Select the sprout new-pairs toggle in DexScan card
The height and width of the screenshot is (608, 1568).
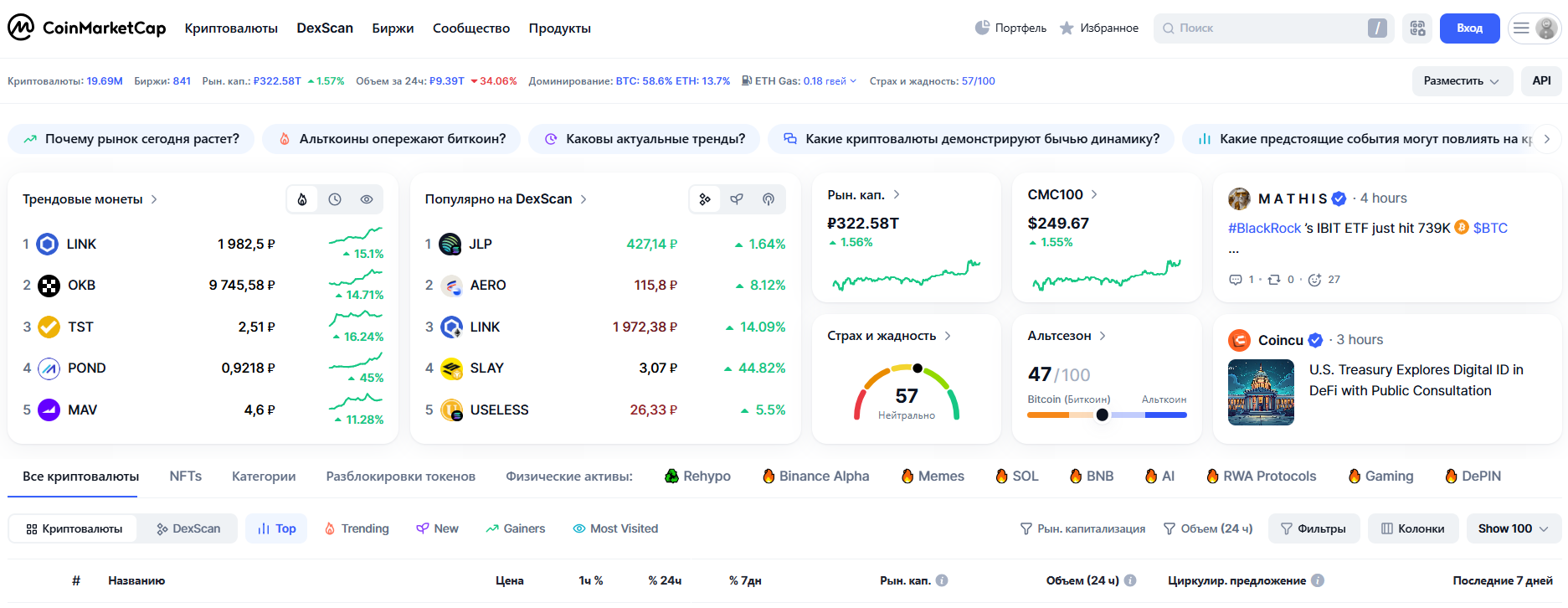coord(737,199)
